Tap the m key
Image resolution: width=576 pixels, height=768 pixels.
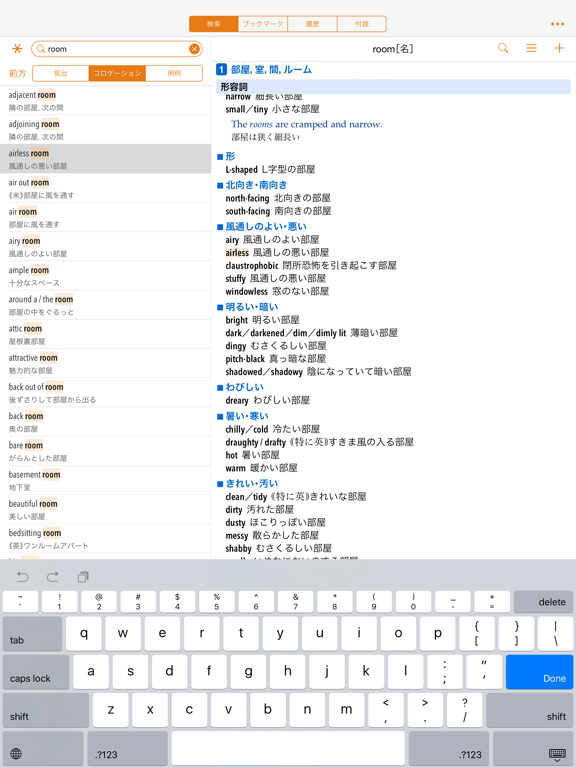tap(346, 710)
